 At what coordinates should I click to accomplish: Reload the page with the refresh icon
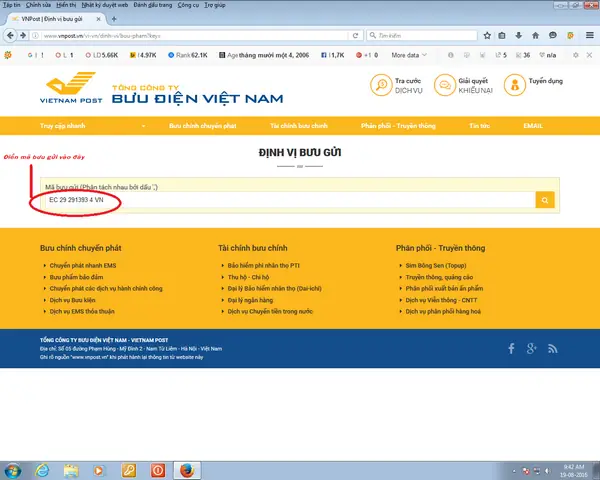pyautogui.click(x=355, y=36)
